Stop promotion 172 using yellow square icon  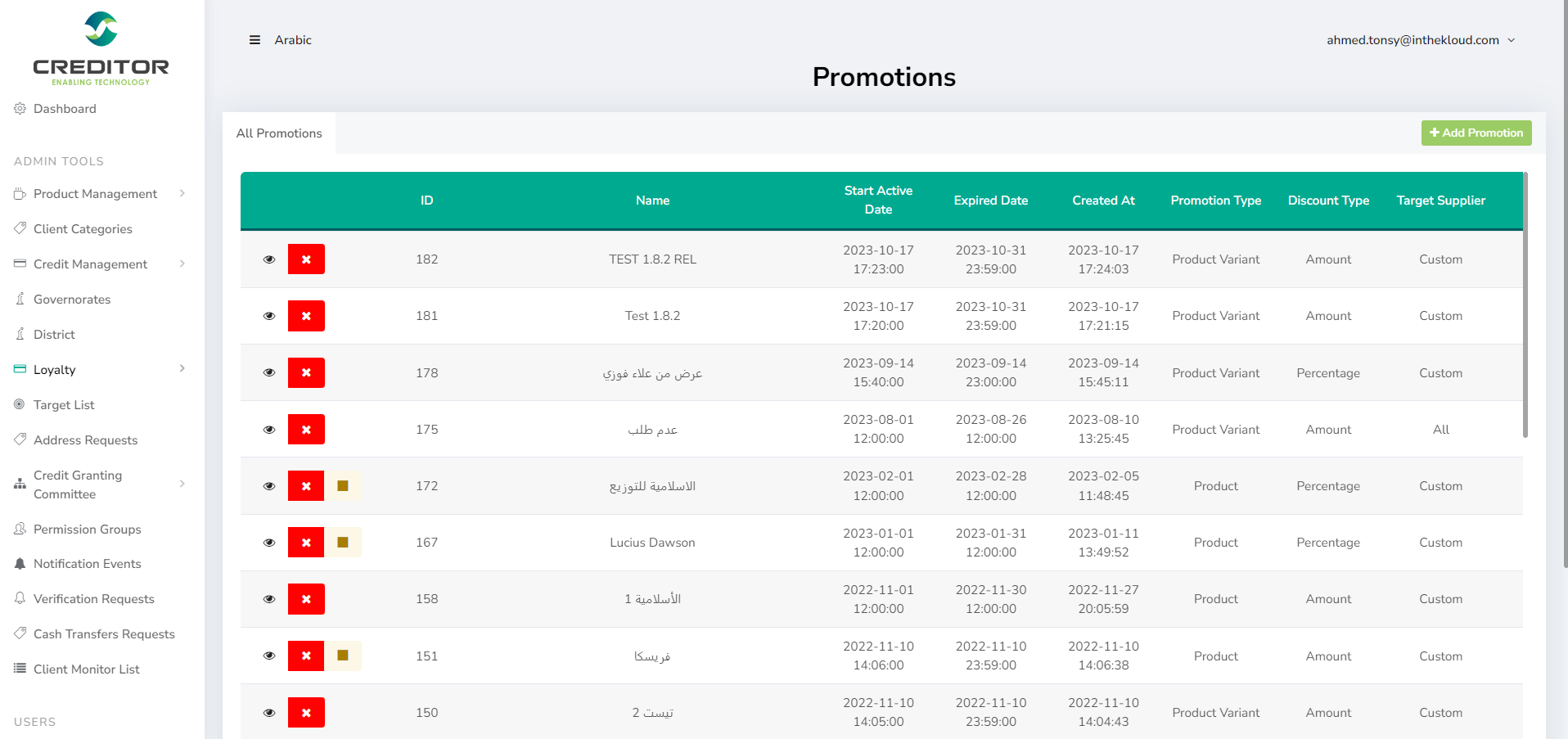point(343,486)
